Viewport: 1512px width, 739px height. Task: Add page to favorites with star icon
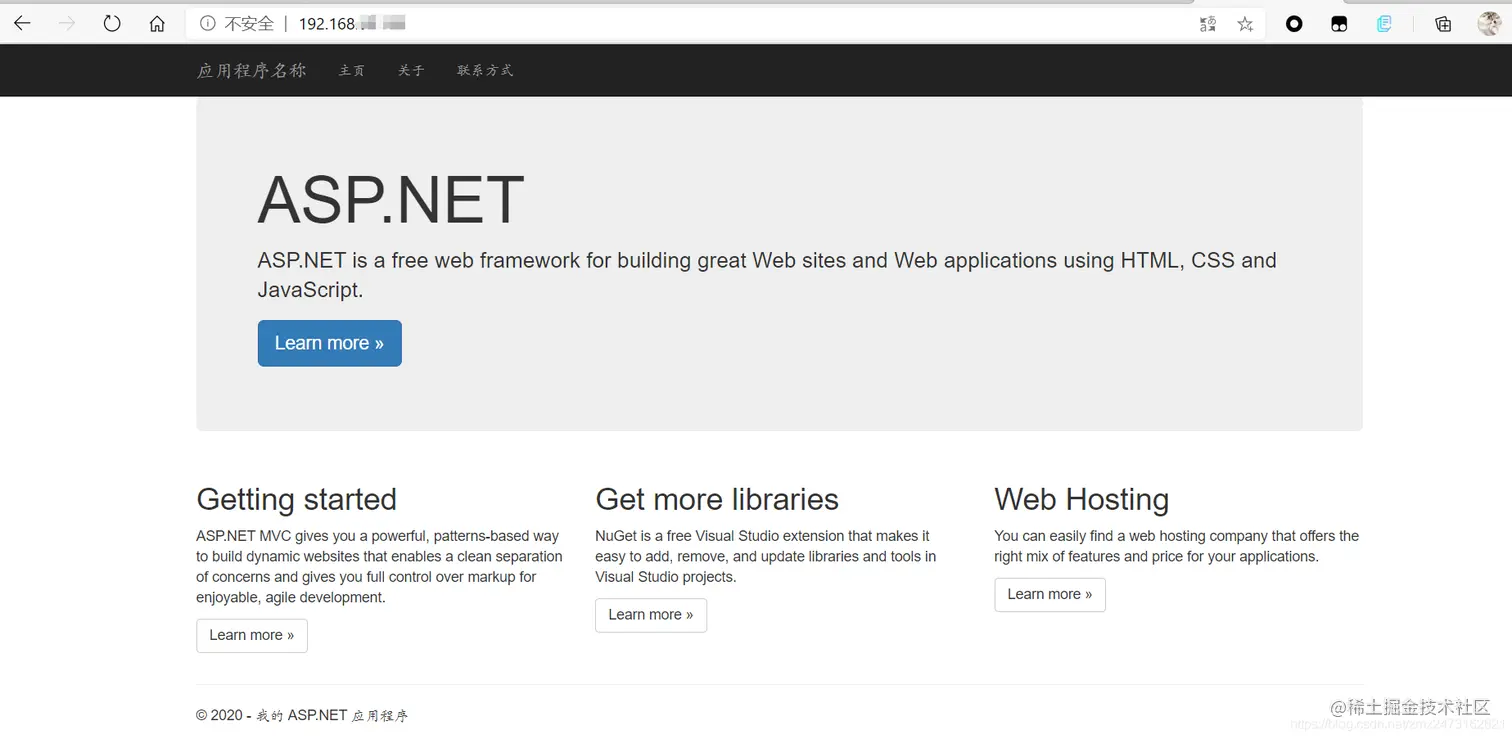1245,24
